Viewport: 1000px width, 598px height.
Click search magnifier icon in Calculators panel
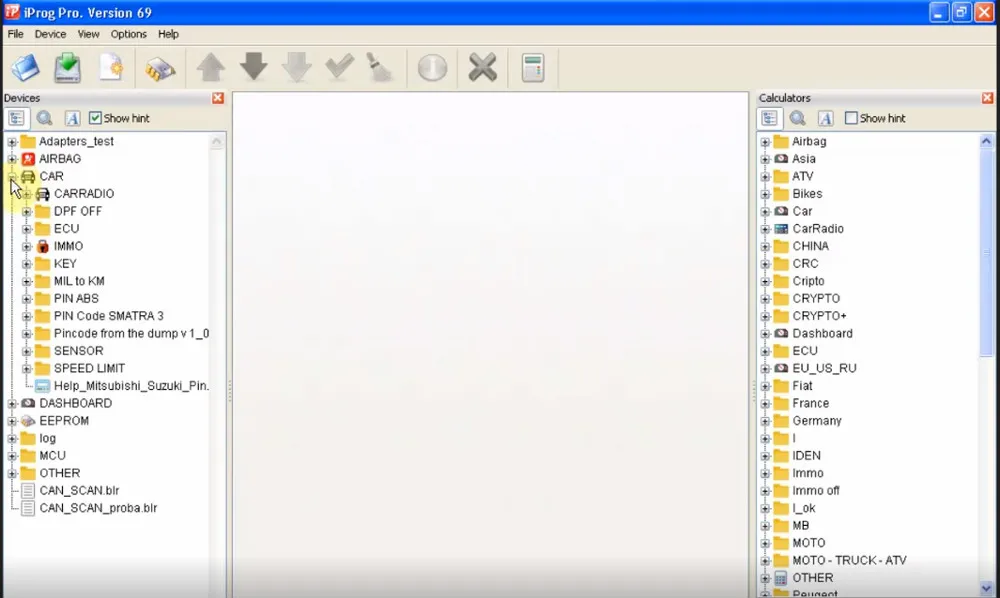pos(797,118)
